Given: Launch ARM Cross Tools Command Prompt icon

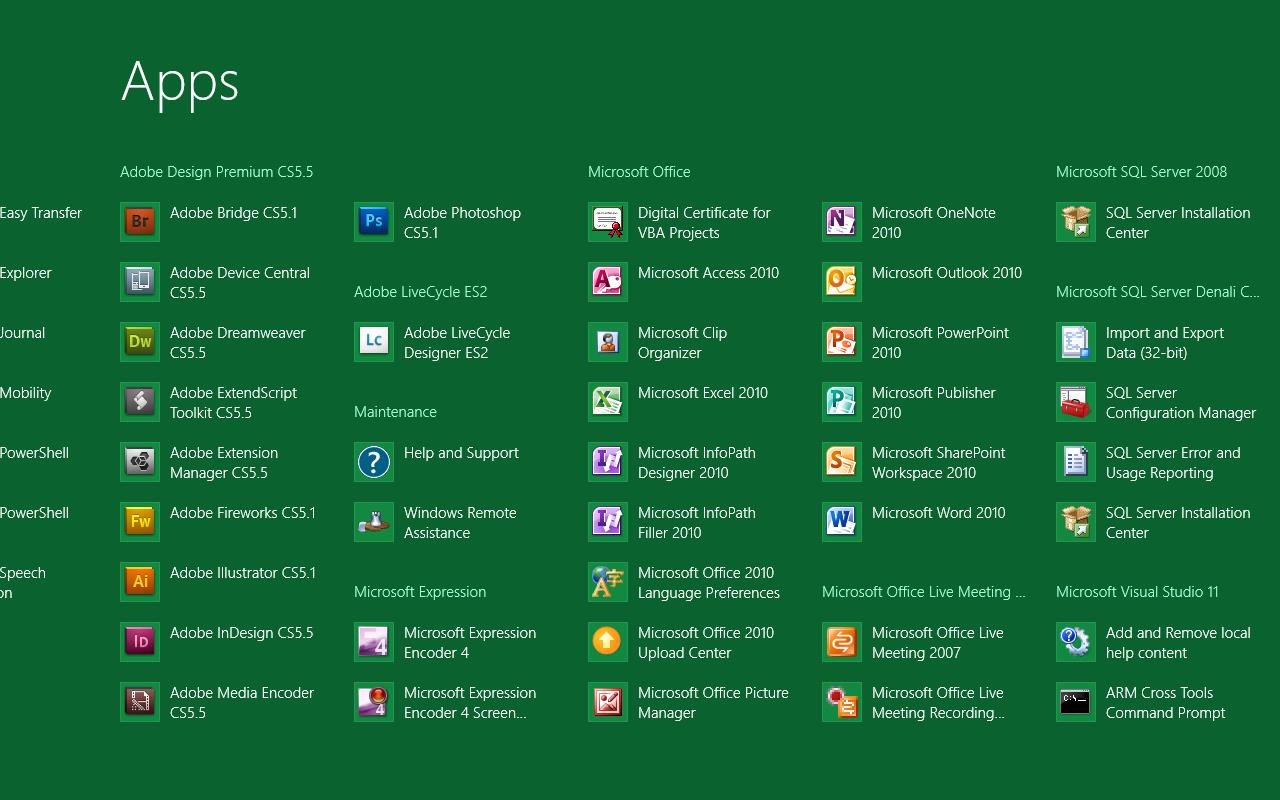Looking at the screenshot, I should [1076, 702].
